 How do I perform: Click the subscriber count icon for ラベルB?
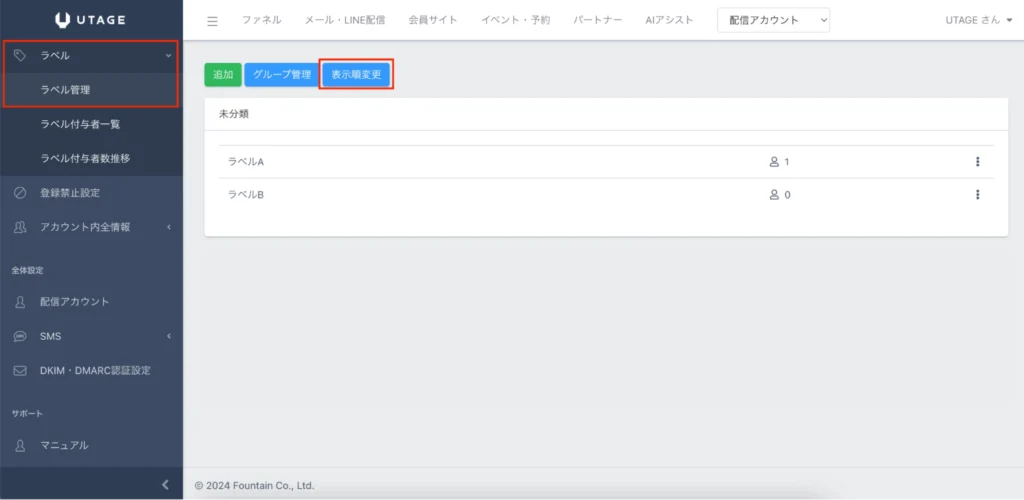pyautogui.click(x=775, y=194)
